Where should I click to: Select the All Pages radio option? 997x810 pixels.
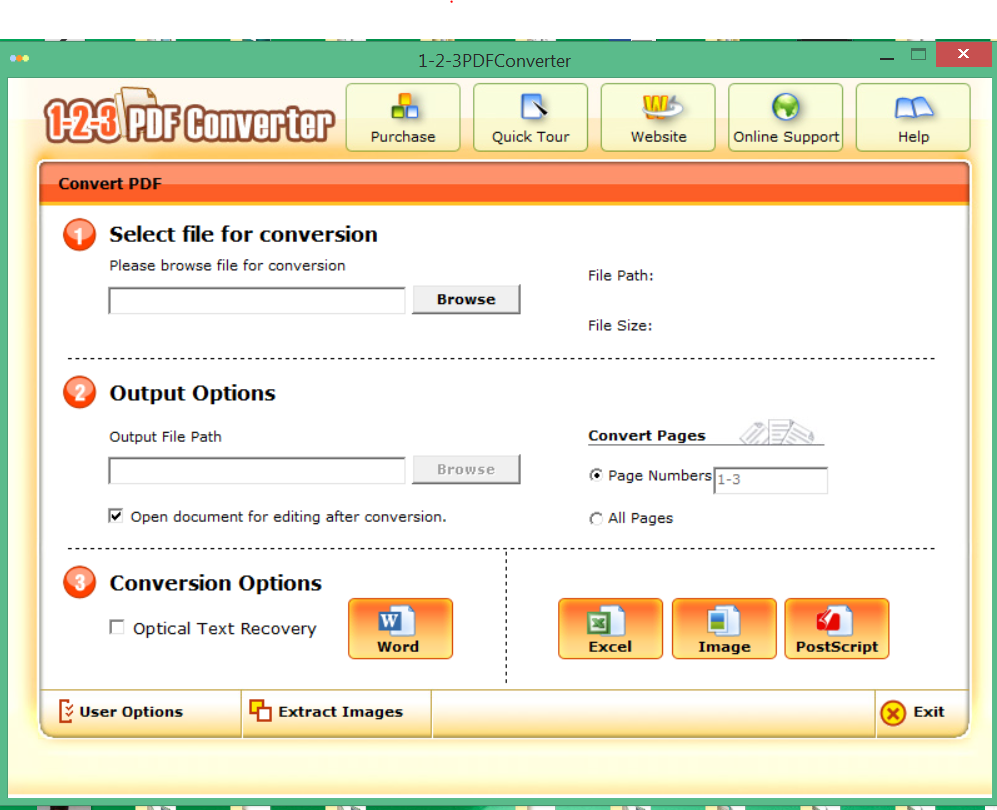[596, 519]
